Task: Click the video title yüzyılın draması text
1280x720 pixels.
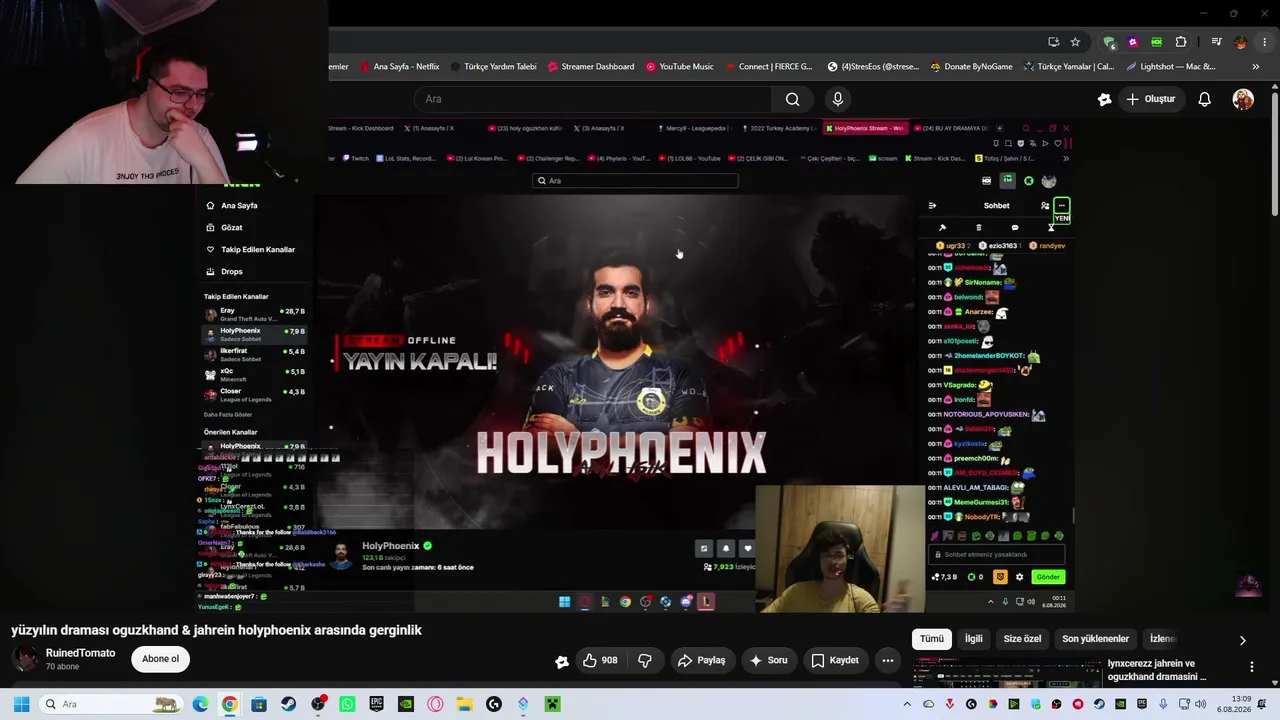Action: [x=217, y=630]
